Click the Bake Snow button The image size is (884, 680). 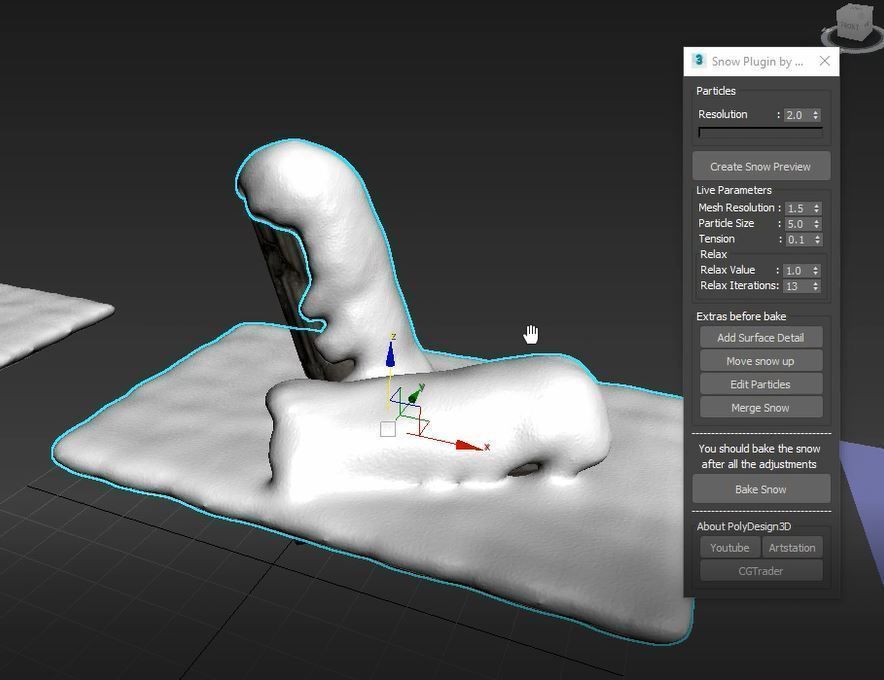coord(760,490)
